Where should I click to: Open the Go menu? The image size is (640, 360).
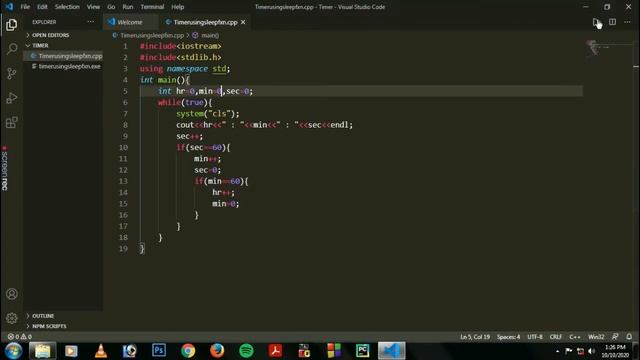point(111,7)
